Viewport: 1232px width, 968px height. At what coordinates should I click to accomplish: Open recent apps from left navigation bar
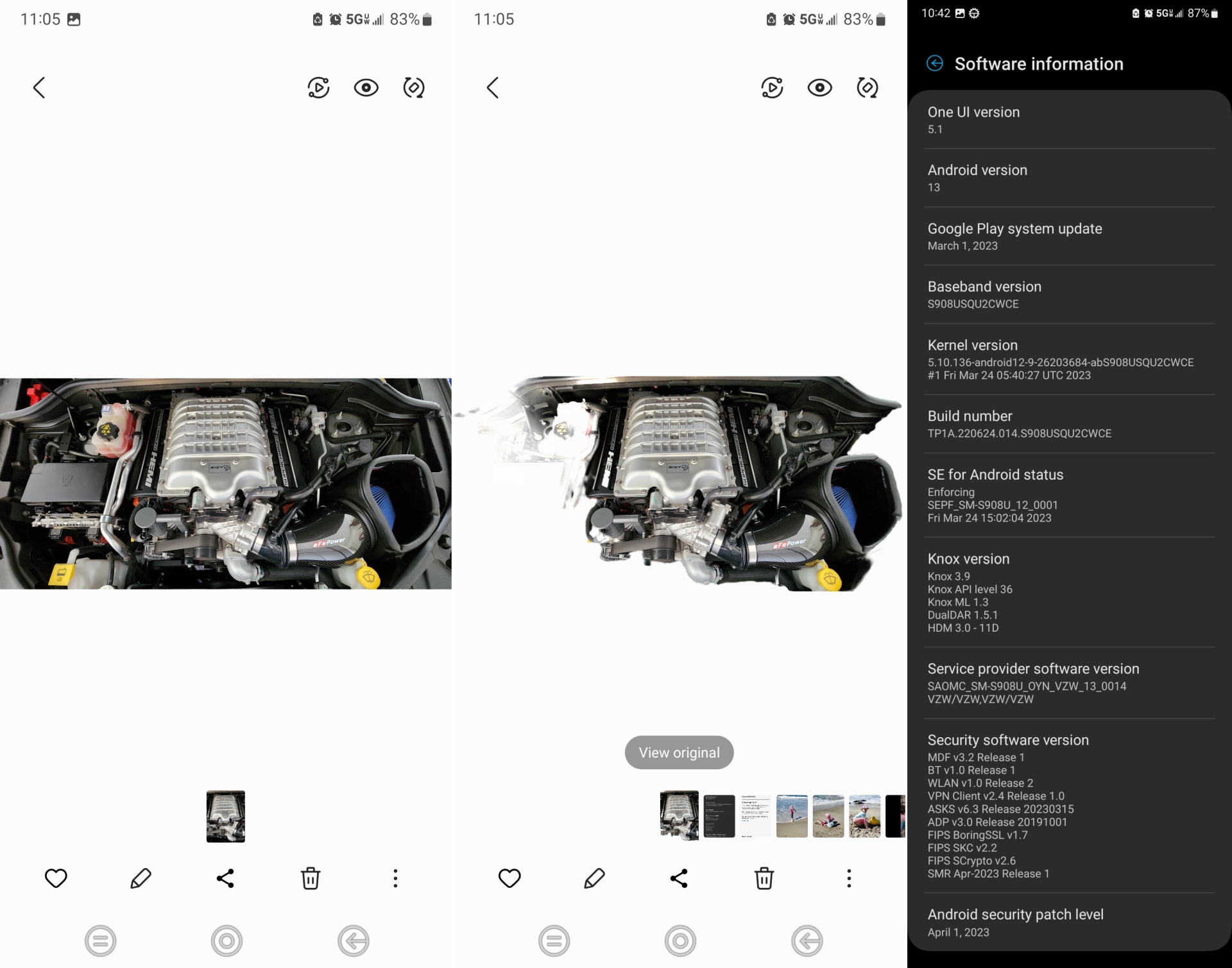101,941
